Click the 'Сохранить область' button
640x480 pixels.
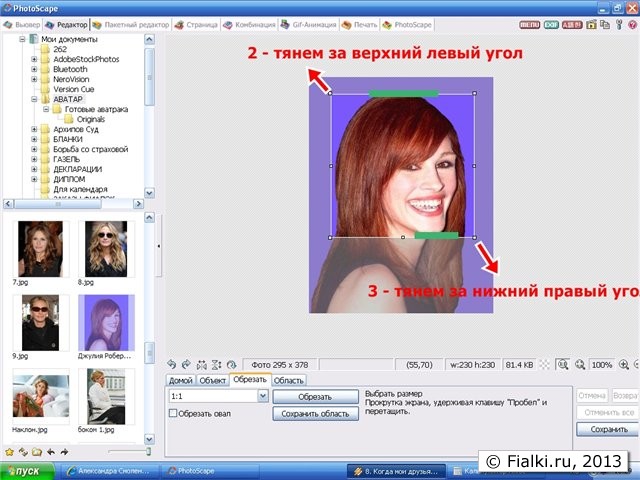[315, 413]
